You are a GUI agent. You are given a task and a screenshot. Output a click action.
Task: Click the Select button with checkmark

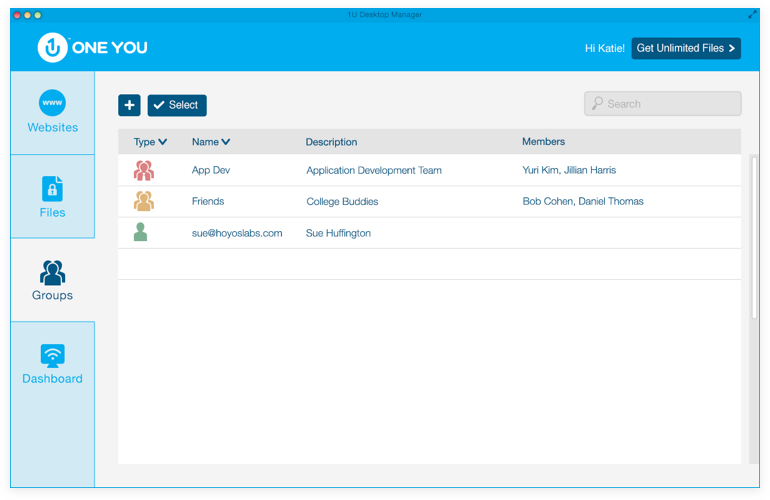[x=177, y=105]
